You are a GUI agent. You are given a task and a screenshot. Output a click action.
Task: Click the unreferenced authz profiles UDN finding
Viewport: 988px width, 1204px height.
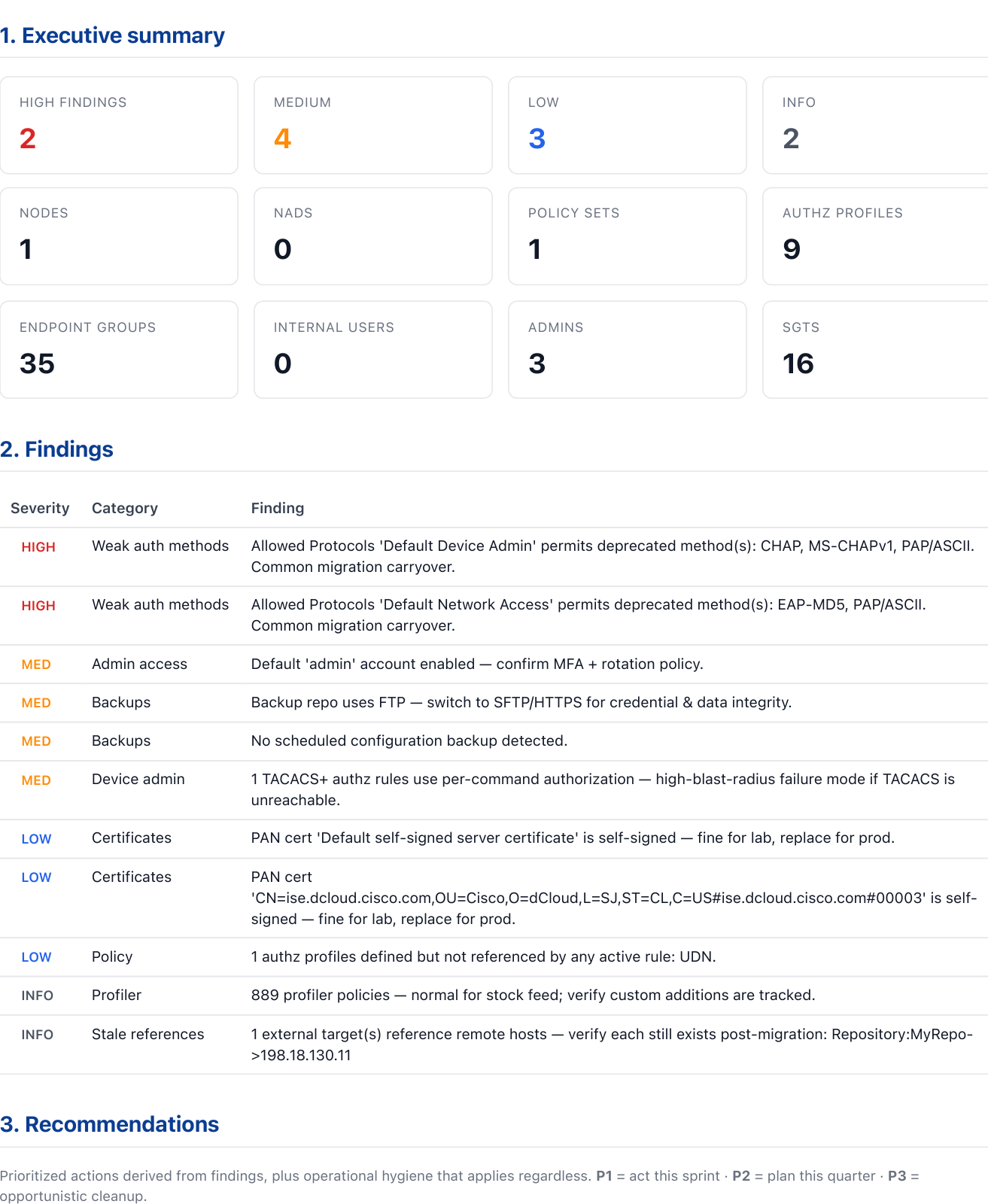pyautogui.click(x=484, y=956)
